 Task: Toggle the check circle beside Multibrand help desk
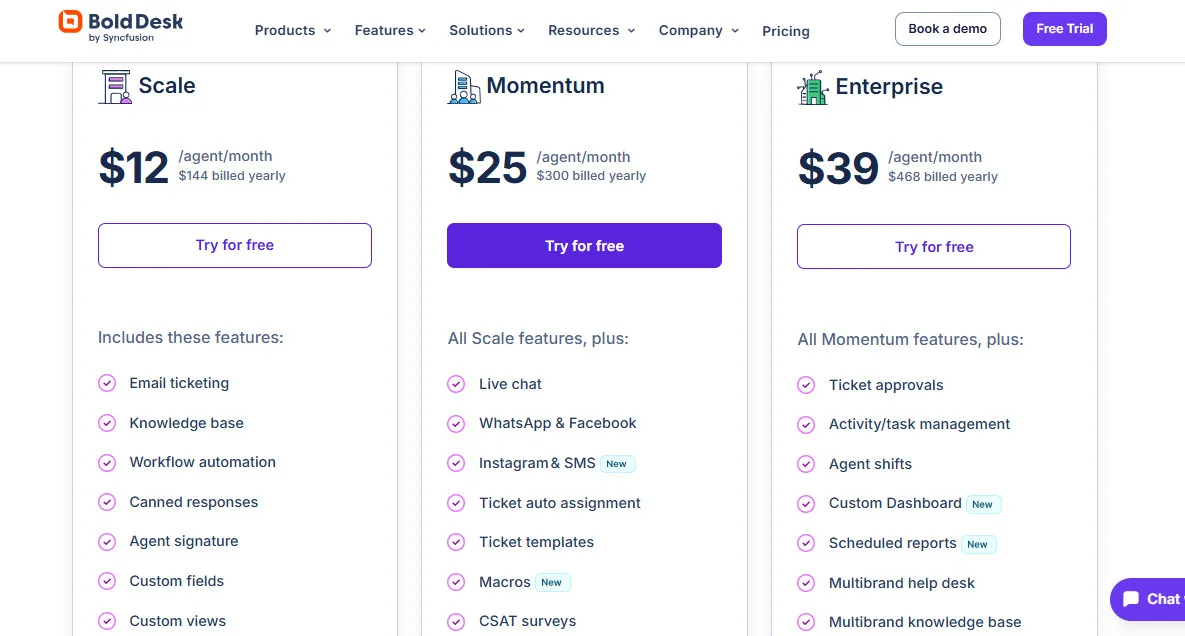coord(806,583)
